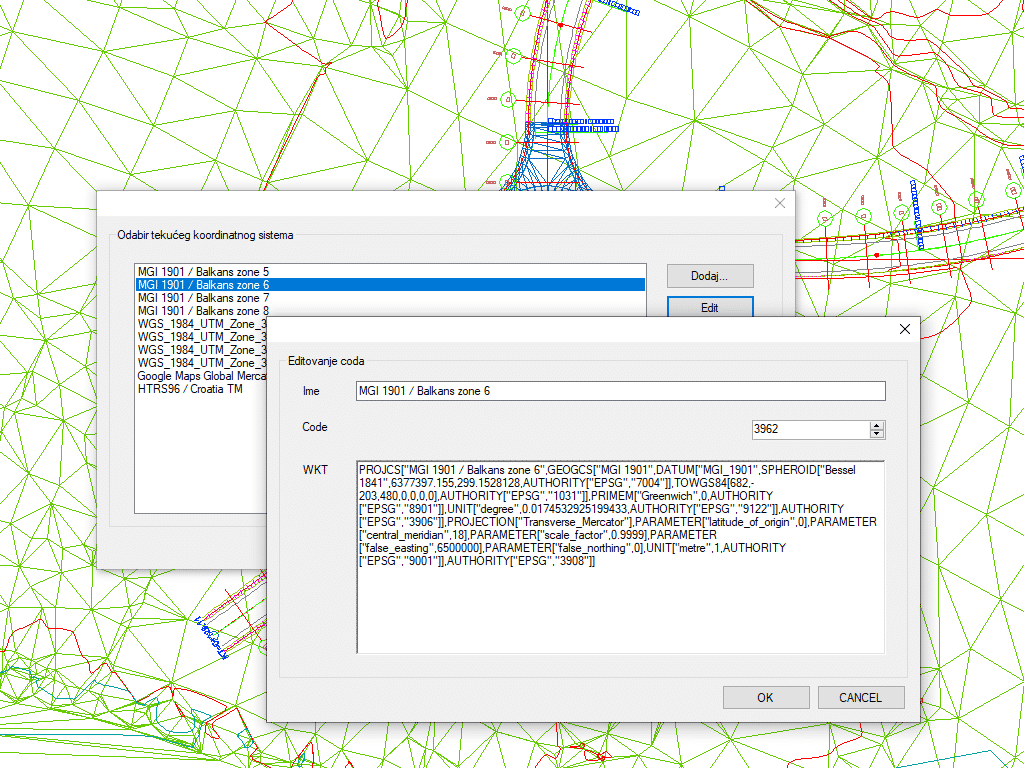
Task: Click empty area below the coordinate list entries
Action: [200, 460]
